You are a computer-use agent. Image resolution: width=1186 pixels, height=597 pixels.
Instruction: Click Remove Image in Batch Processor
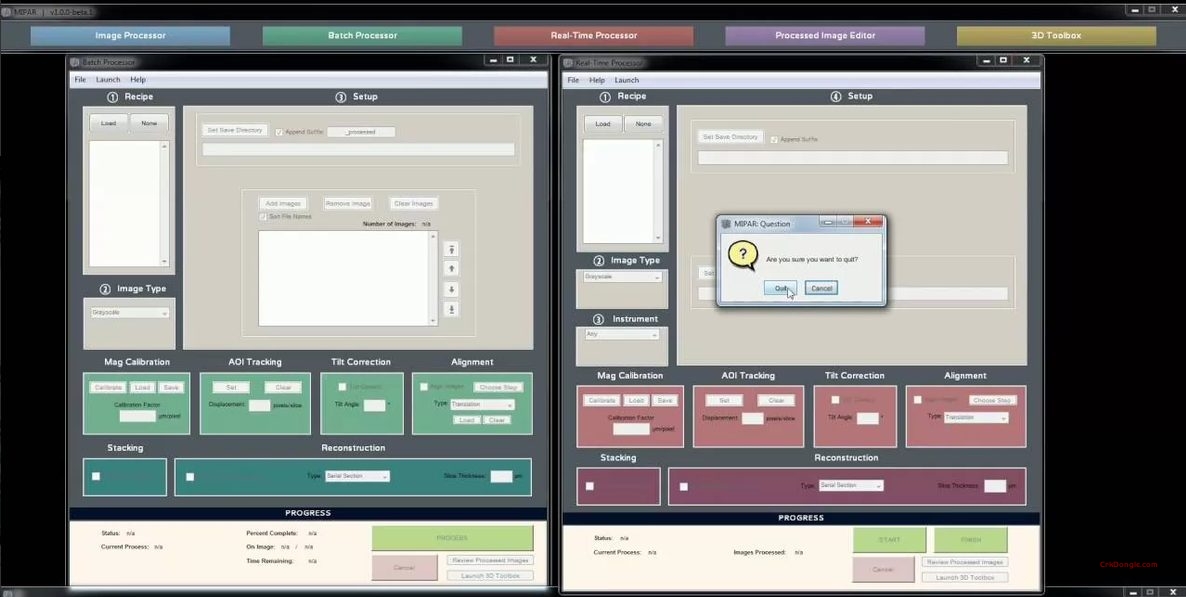click(x=348, y=204)
